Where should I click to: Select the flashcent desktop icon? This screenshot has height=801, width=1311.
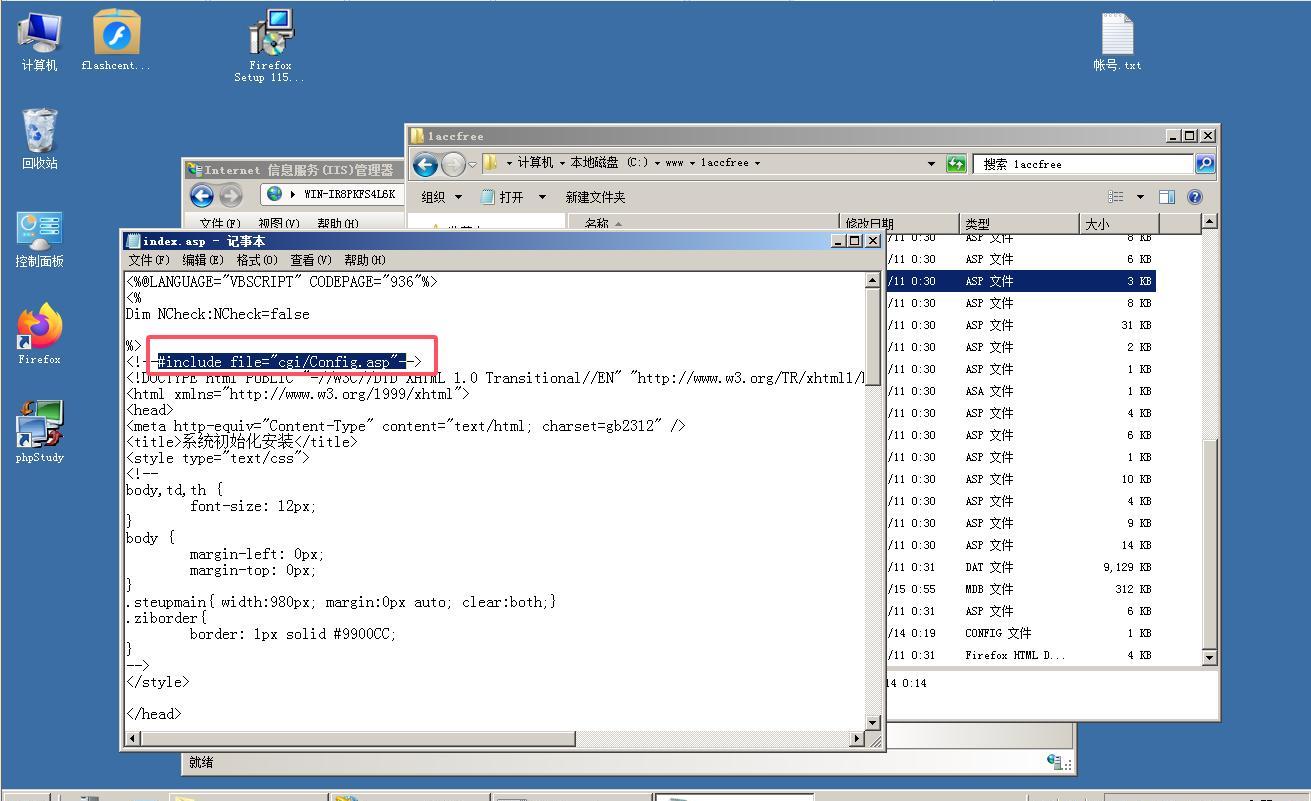pos(116,42)
